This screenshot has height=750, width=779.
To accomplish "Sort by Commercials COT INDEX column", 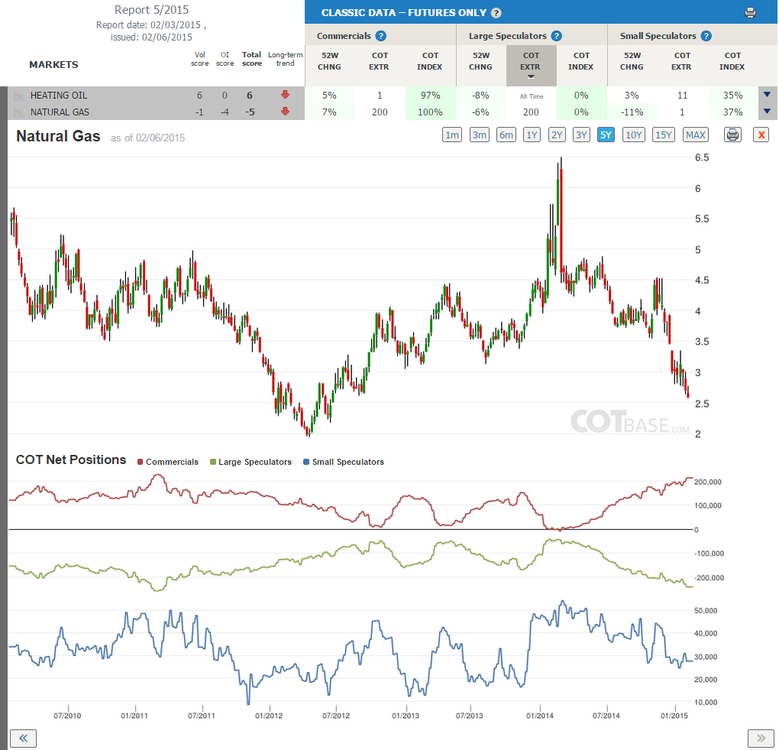I will [430, 61].
